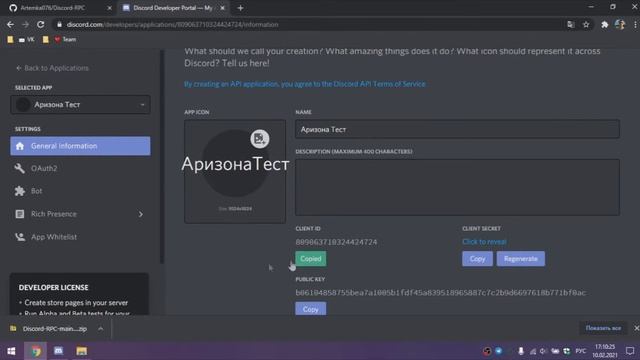This screenshot has width=640, height=360.
Task: Select the Discord Developer Portal tab
Action: [172, 8]
